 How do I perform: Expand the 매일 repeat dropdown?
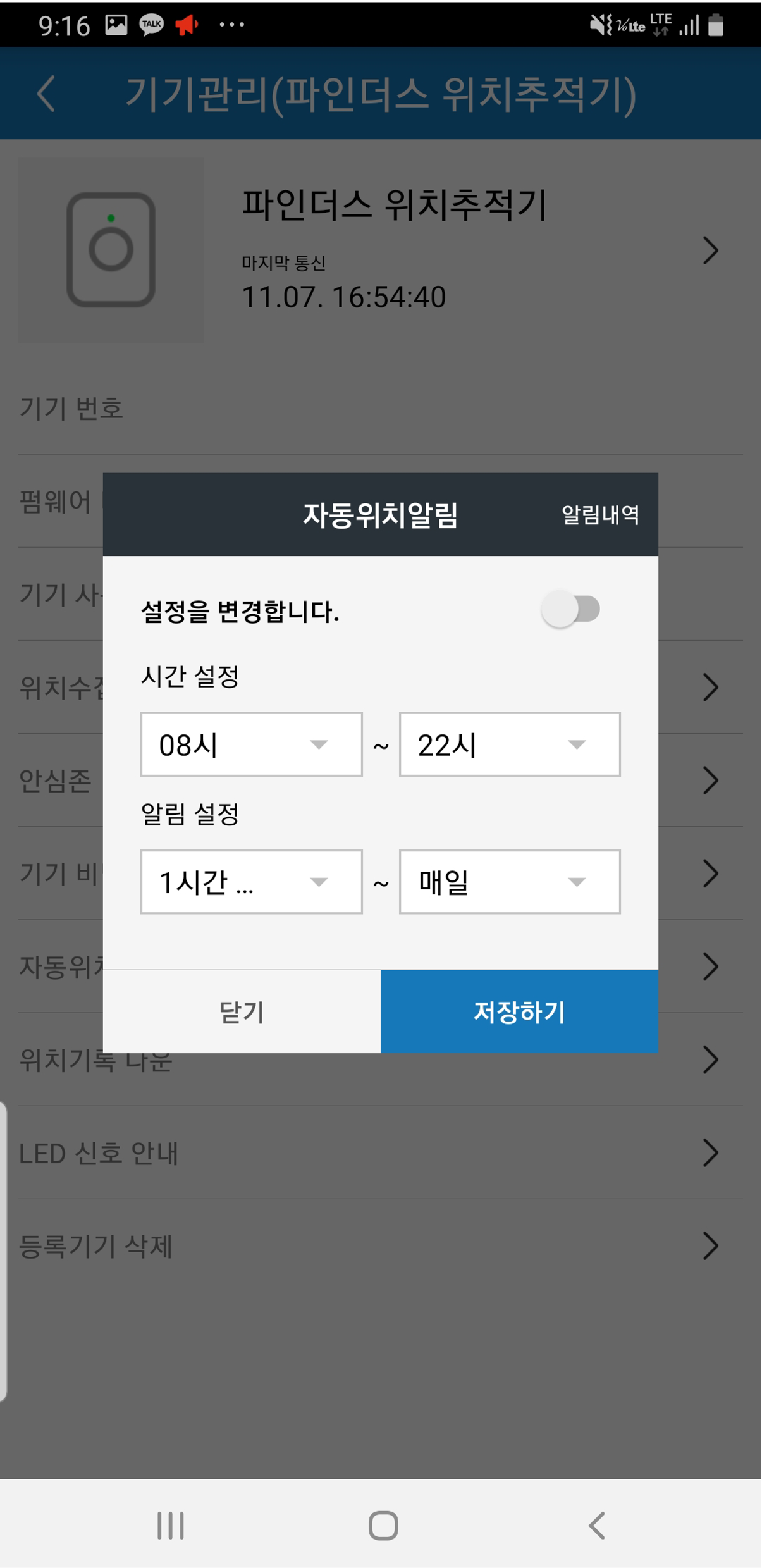(x=509, y=882)
